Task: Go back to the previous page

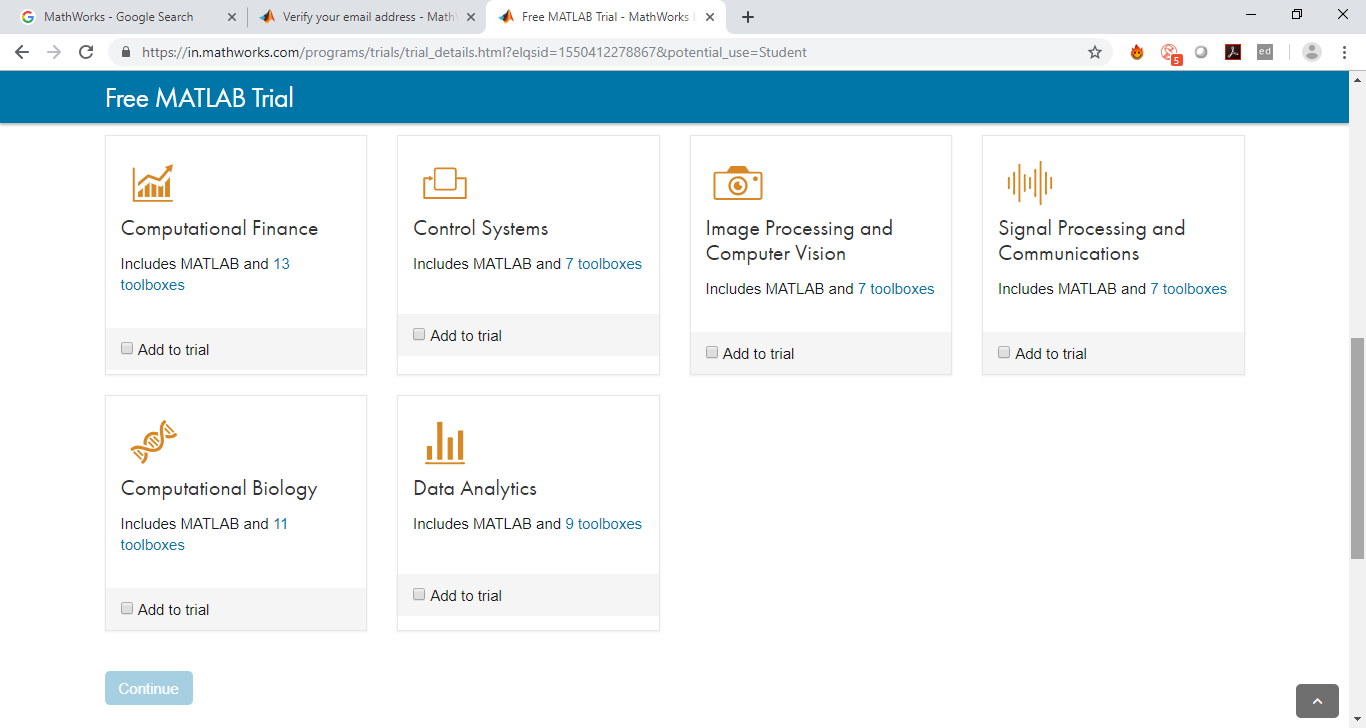Action: point(22,52)
